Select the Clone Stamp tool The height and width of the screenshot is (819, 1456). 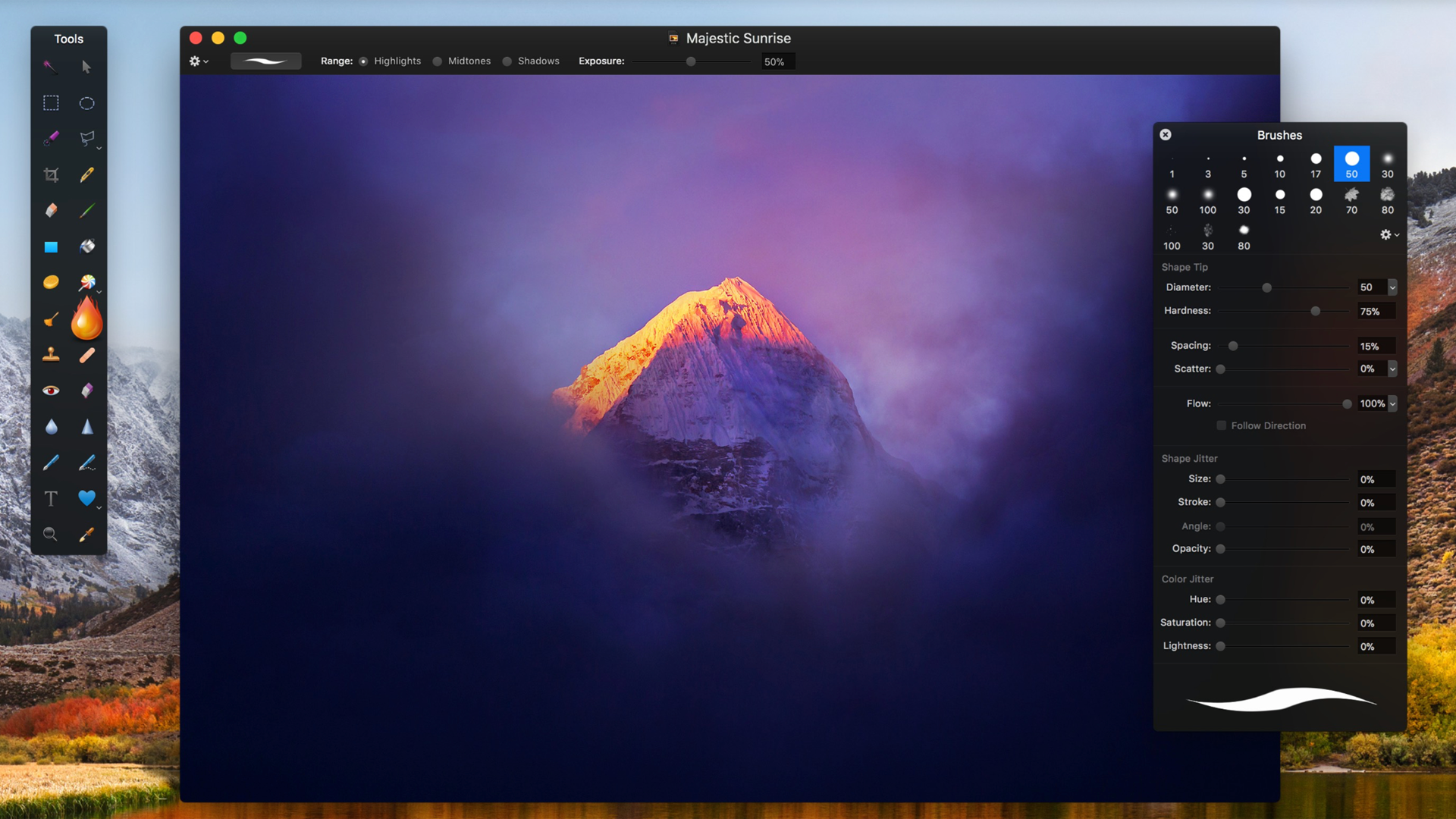[51, 355]
